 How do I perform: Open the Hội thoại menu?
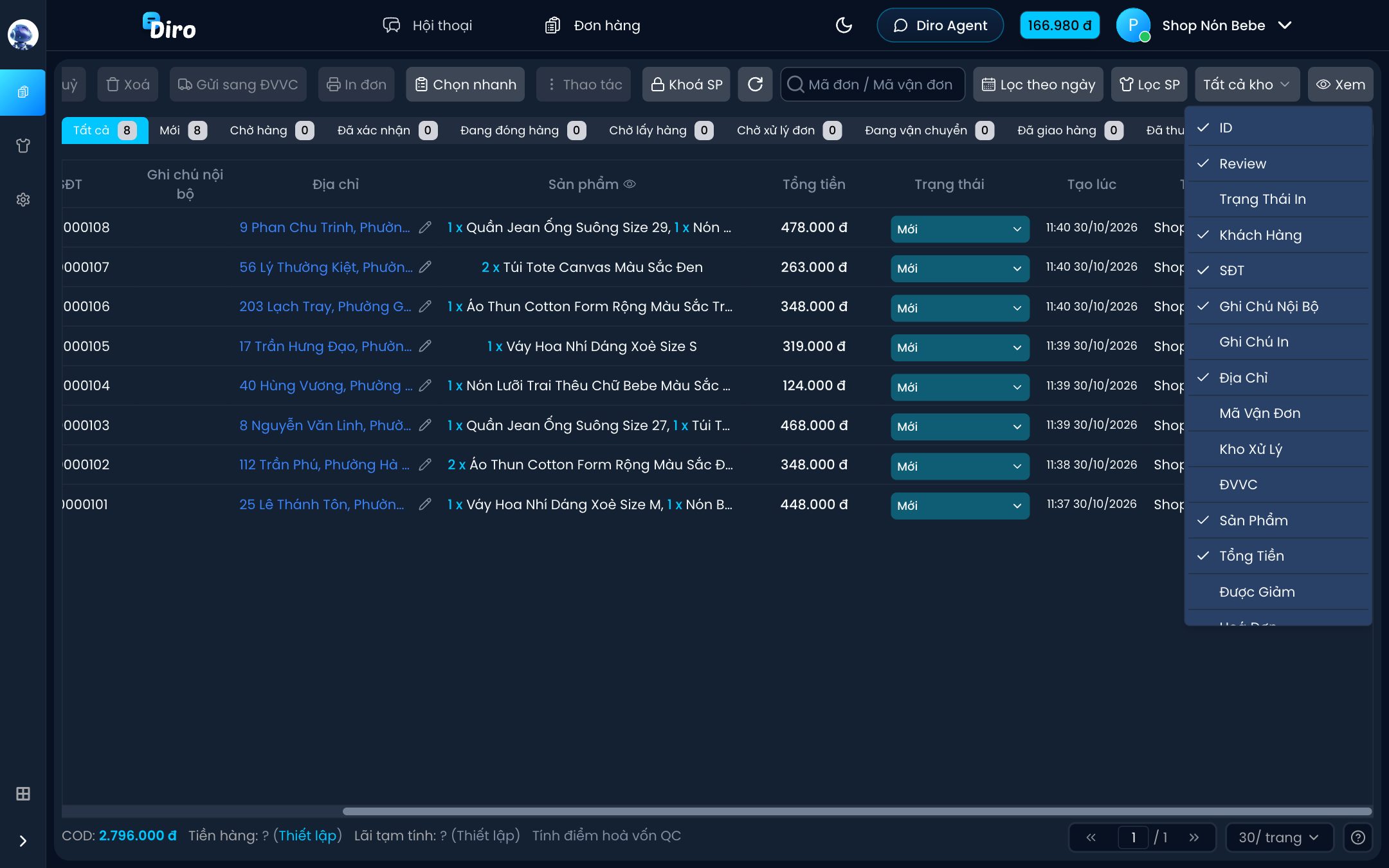tap(428, 25)
